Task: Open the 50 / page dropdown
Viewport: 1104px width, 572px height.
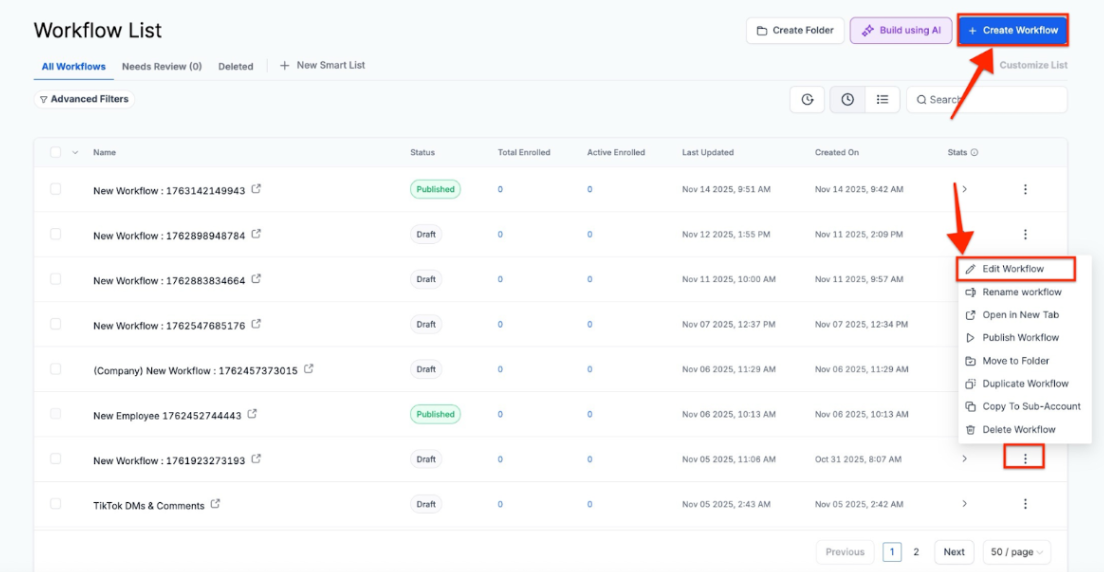Action: 1016,552
